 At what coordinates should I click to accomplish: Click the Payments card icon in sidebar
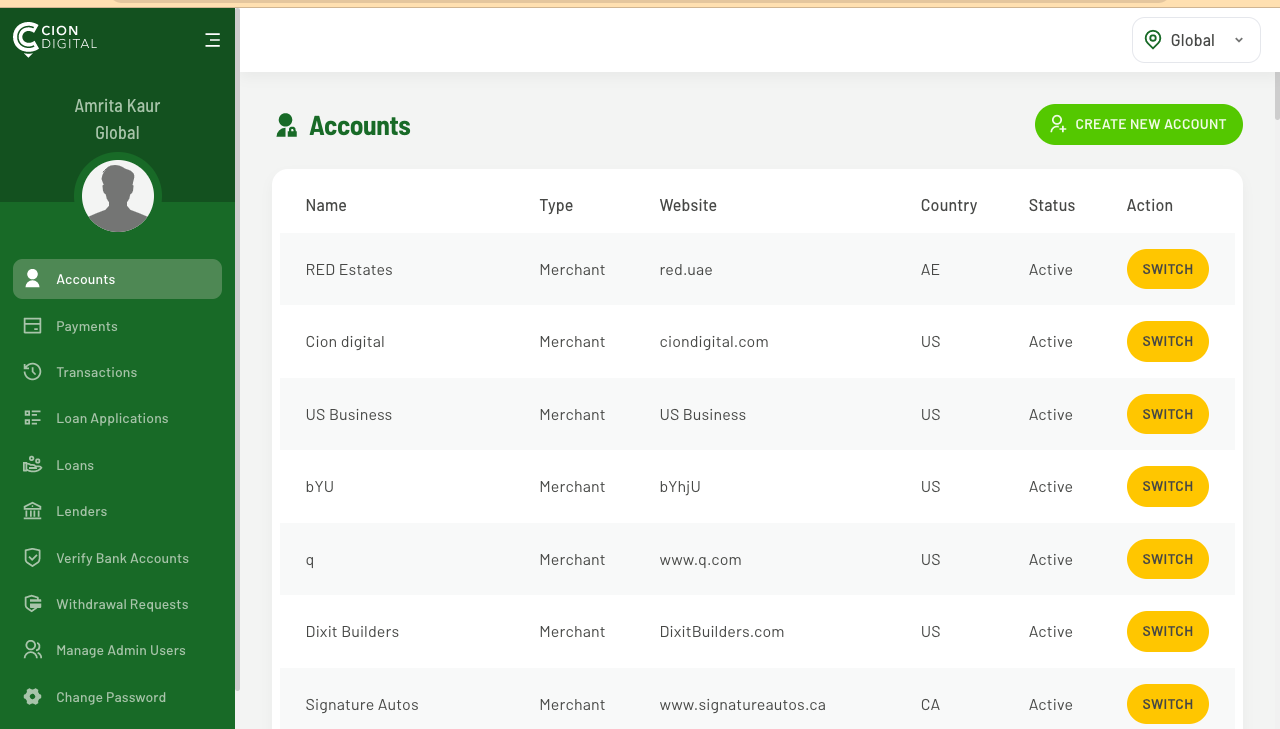pyautogui.click(x=33, y=326)
